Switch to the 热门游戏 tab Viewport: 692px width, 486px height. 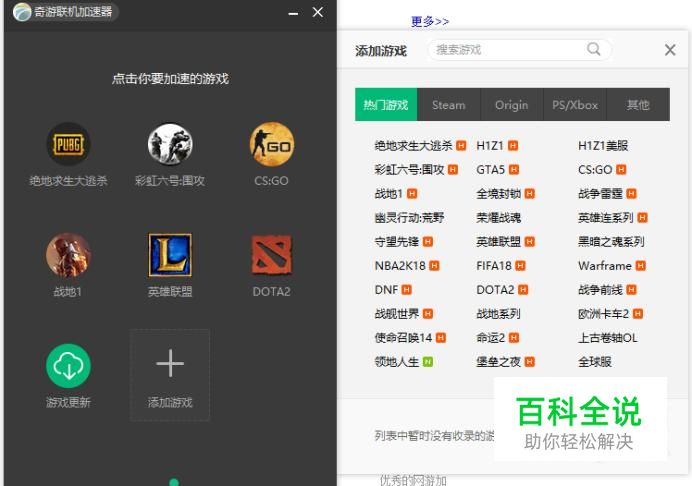(386, 105)
